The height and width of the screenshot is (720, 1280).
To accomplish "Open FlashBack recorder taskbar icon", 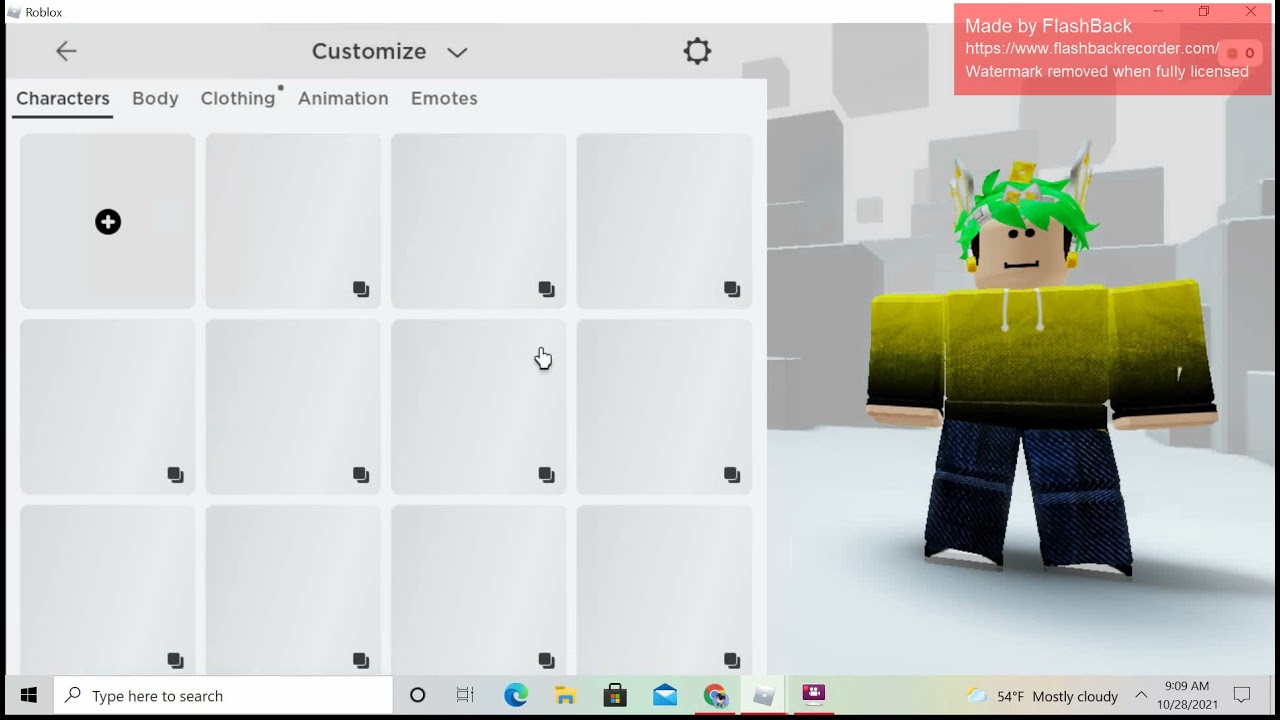I will (x=814, y=695).
